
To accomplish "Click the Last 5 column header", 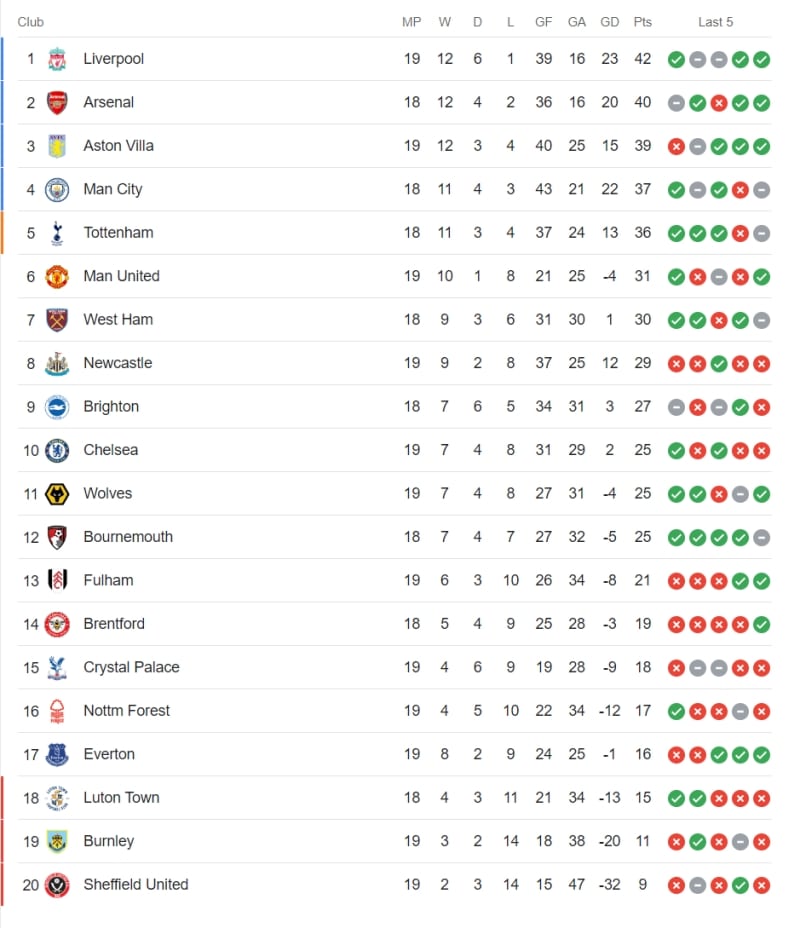I will pyautogui.click(x=715, y=22).
